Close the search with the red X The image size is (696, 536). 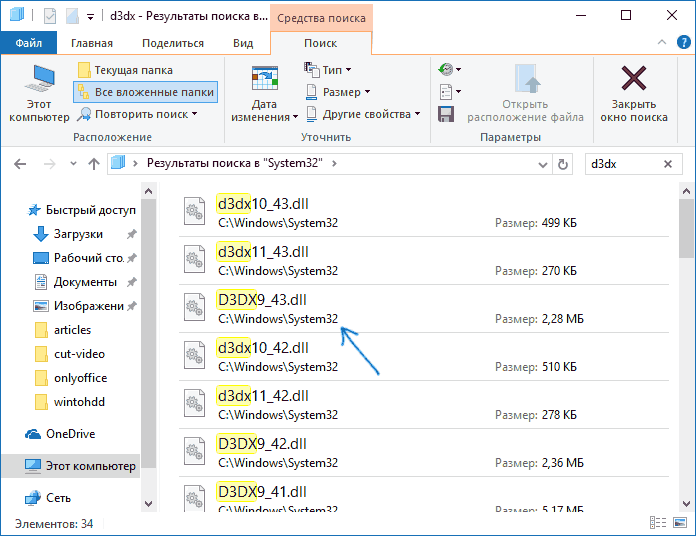pos(634,93)
